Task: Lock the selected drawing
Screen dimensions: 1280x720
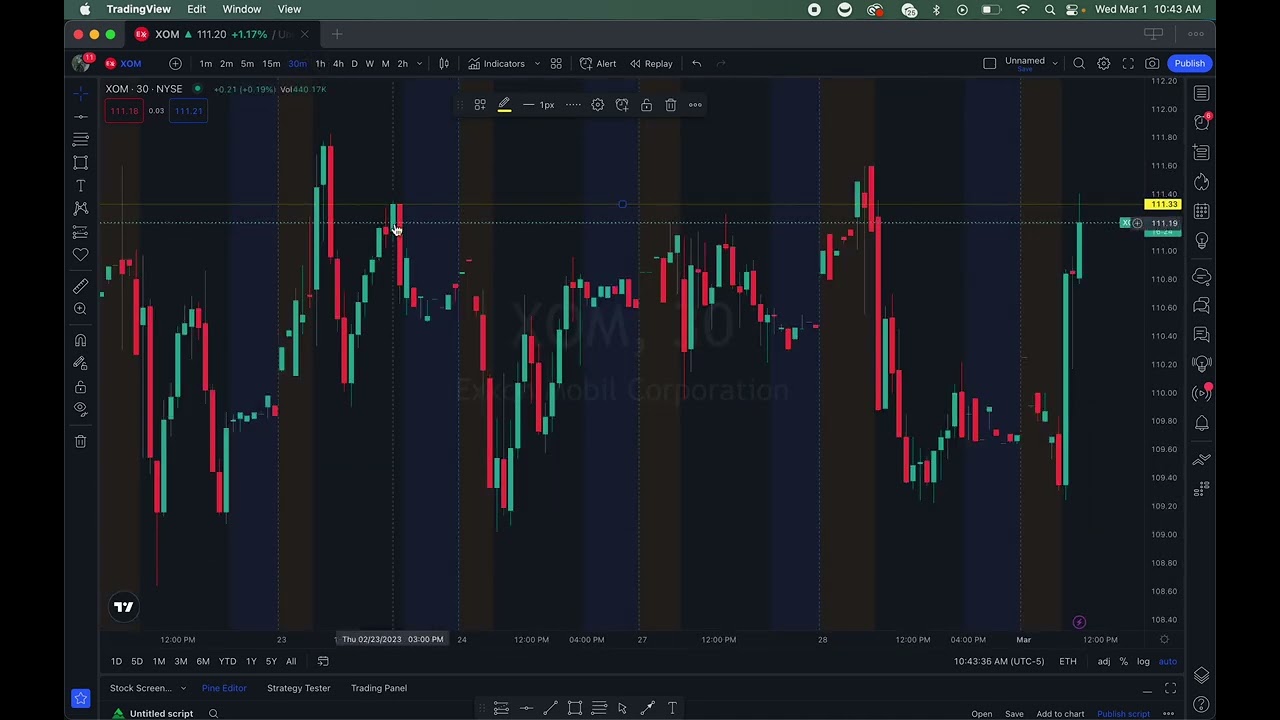Action: 646,105
